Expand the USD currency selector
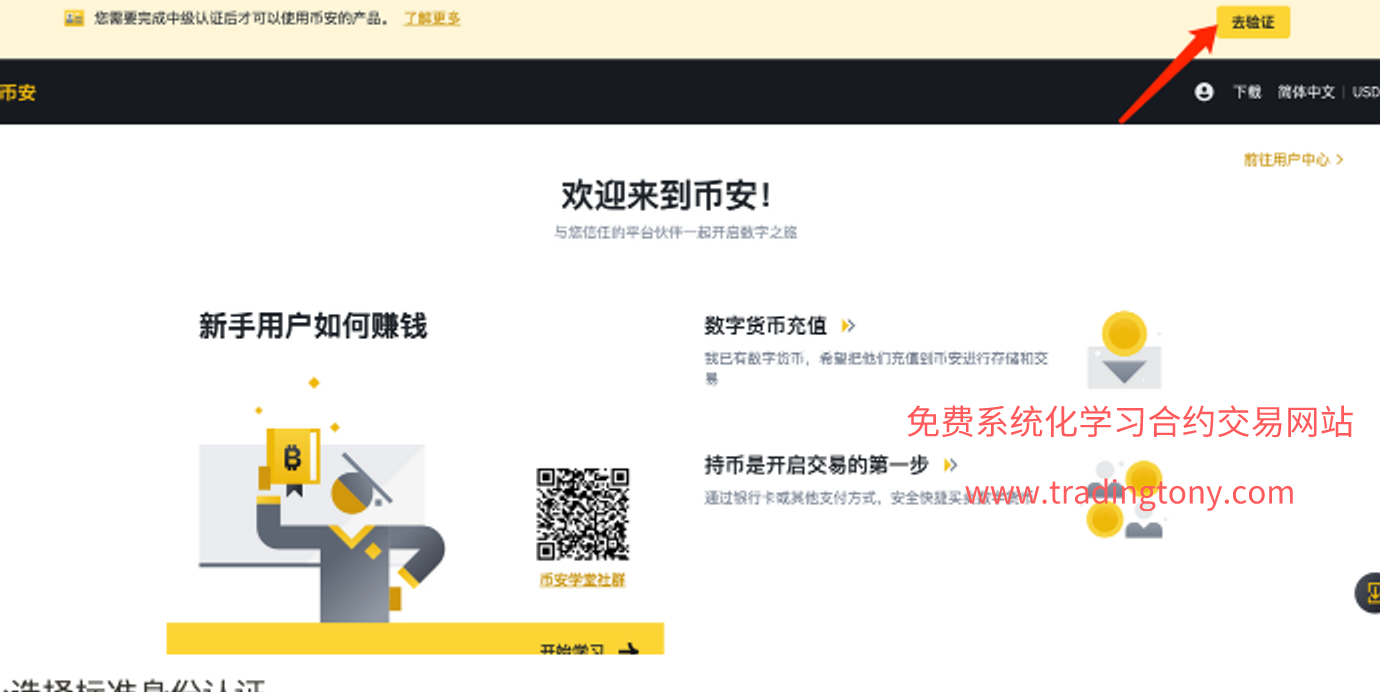This screenshot has height=692, width=1380. pos(1365,92)
